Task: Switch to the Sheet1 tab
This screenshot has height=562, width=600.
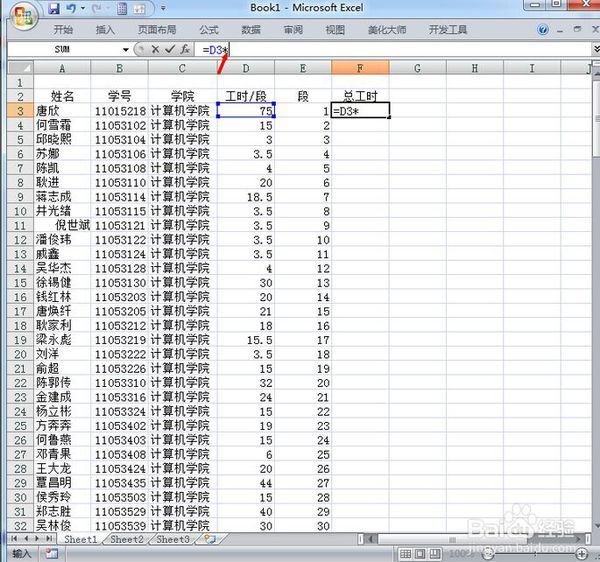Action: click(x=80, y=539)
